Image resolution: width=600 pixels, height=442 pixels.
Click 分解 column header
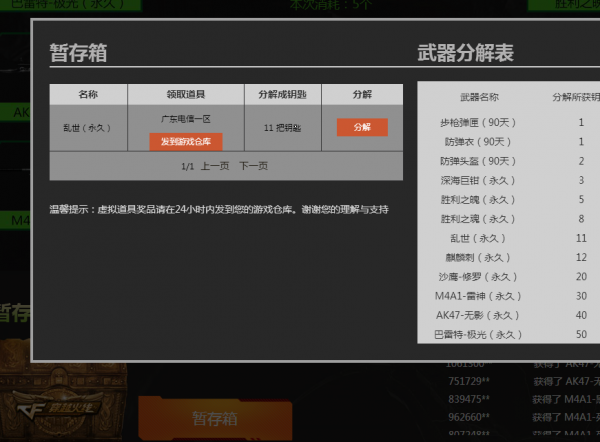pyautogui.click(x=362, y=94)
